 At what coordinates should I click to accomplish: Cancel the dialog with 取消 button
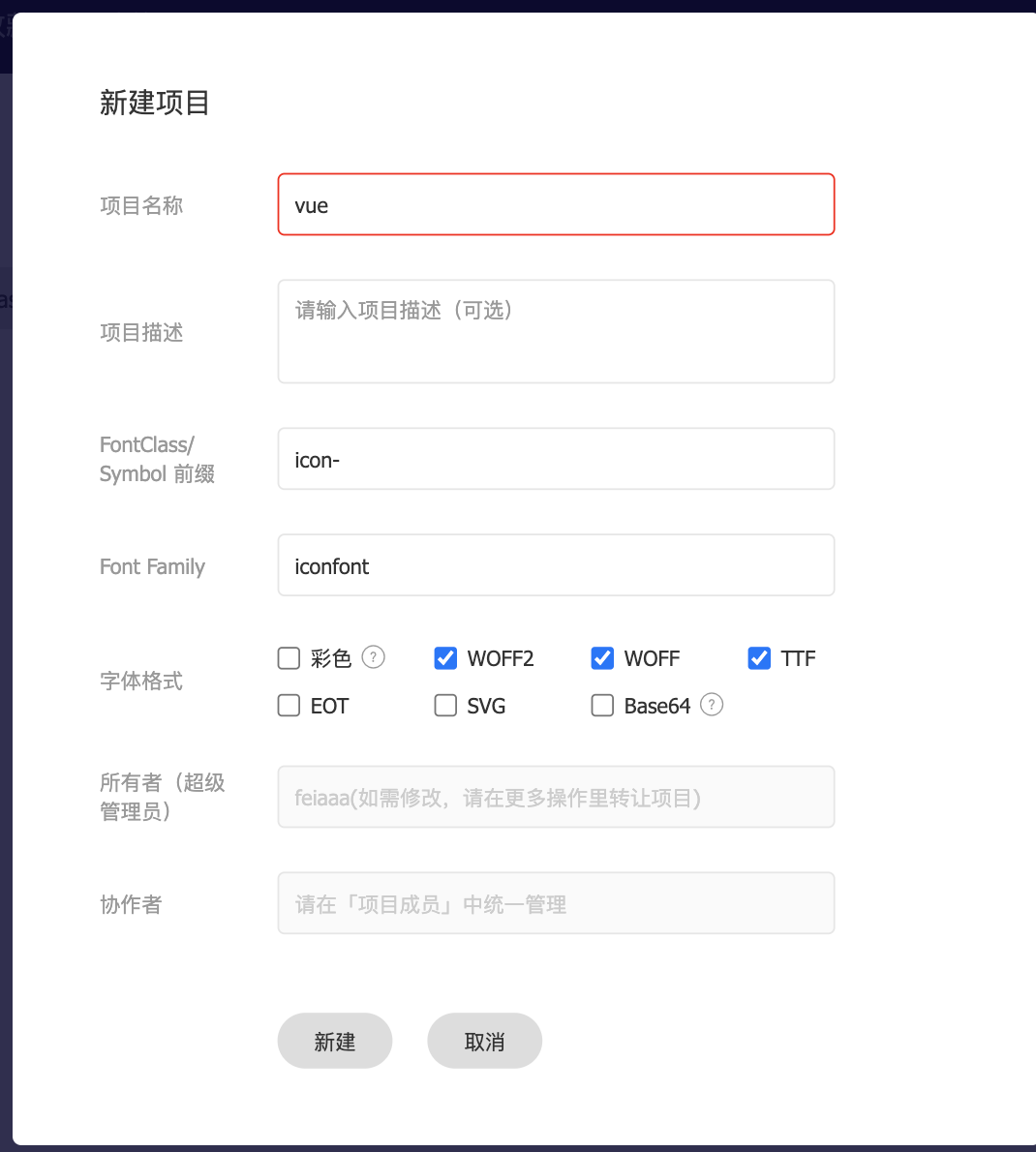click(484, 1041)
